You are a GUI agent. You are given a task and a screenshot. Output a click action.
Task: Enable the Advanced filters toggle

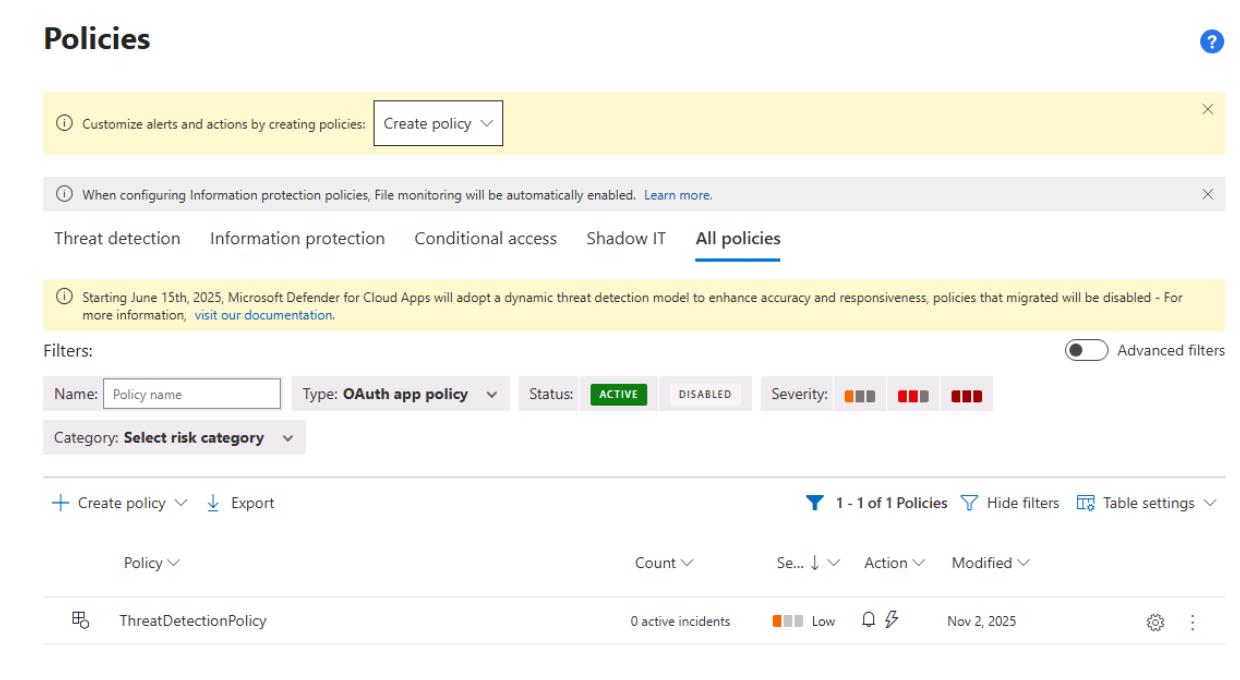[x=1087, y=350]
